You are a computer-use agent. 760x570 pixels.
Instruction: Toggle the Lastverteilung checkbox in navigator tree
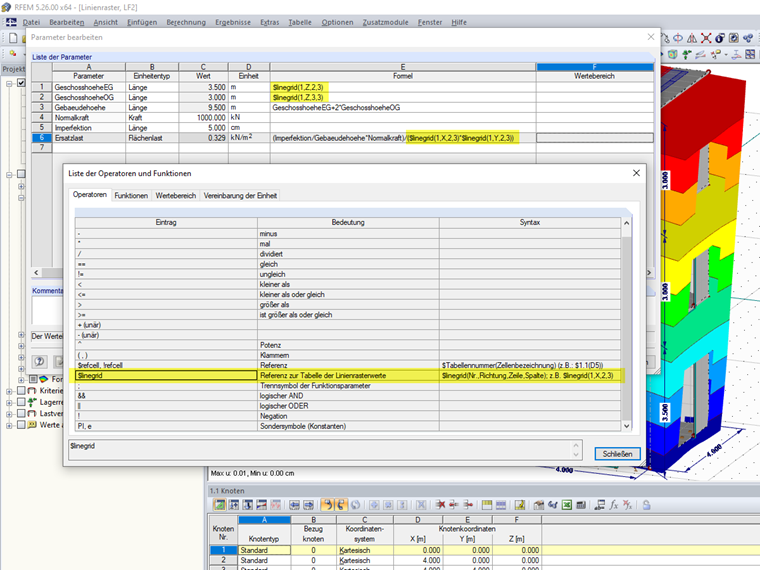pyautogui.click(x=21, y=413)
